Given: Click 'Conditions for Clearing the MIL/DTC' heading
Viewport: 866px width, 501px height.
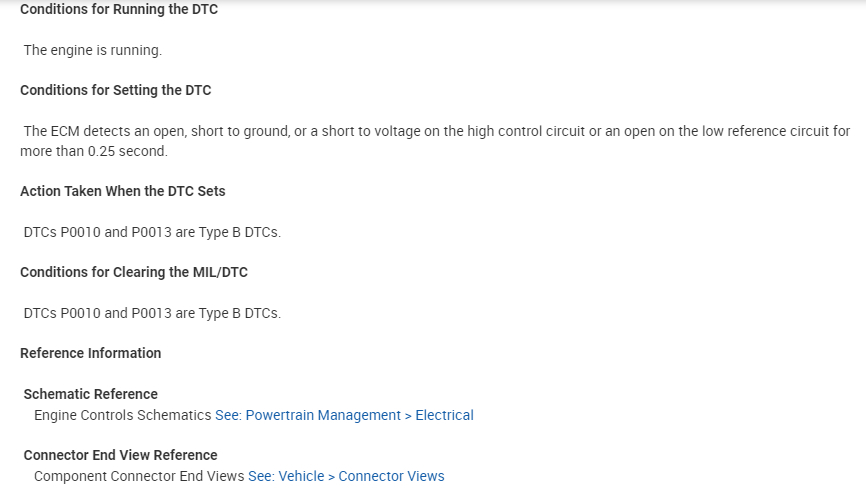Looking at the screenshot, I should (x=134, y=272).
